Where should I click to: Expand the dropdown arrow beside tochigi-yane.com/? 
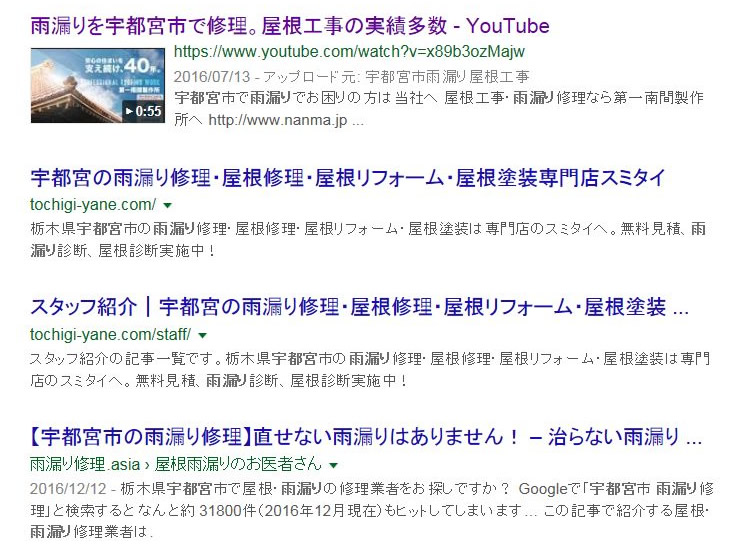(167, 204)
